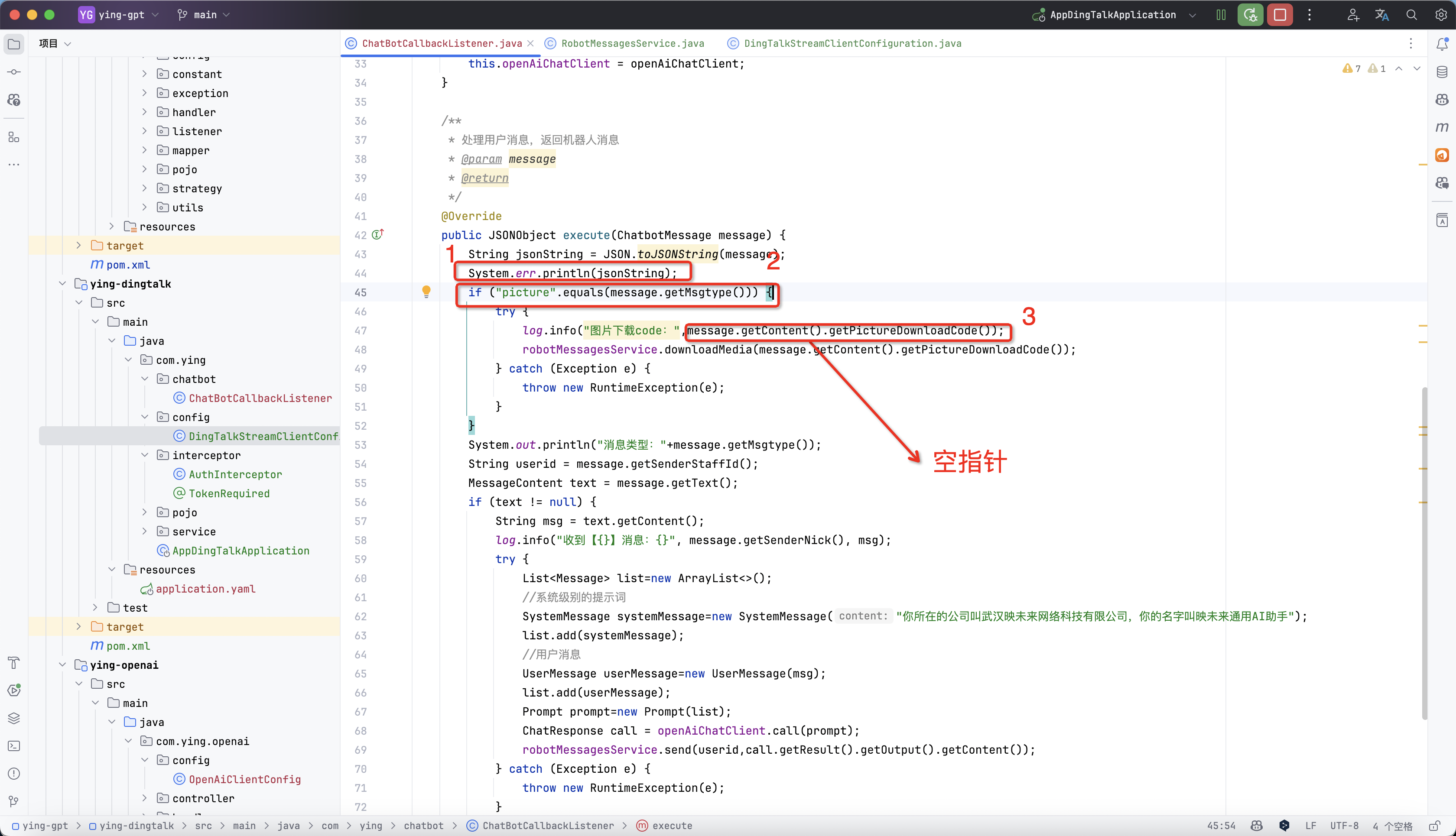Open IDE settings gear icon
Image resolution: width=1456 pixels, height=836 pixels.
[1440, 15]
